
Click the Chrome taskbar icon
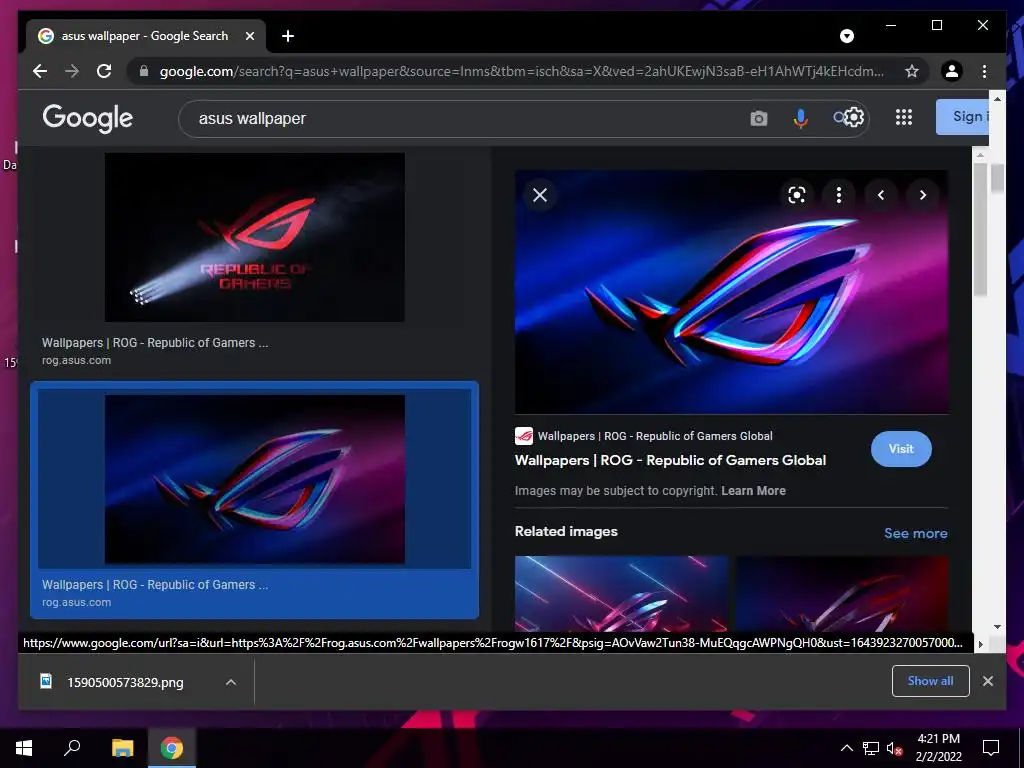tap(172, 748)
